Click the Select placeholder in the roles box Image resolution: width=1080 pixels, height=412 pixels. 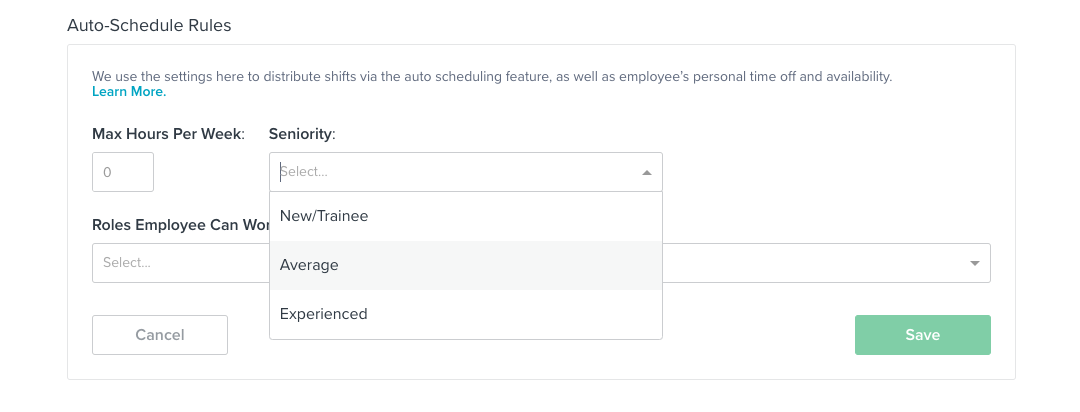click(x=127, y=262)
